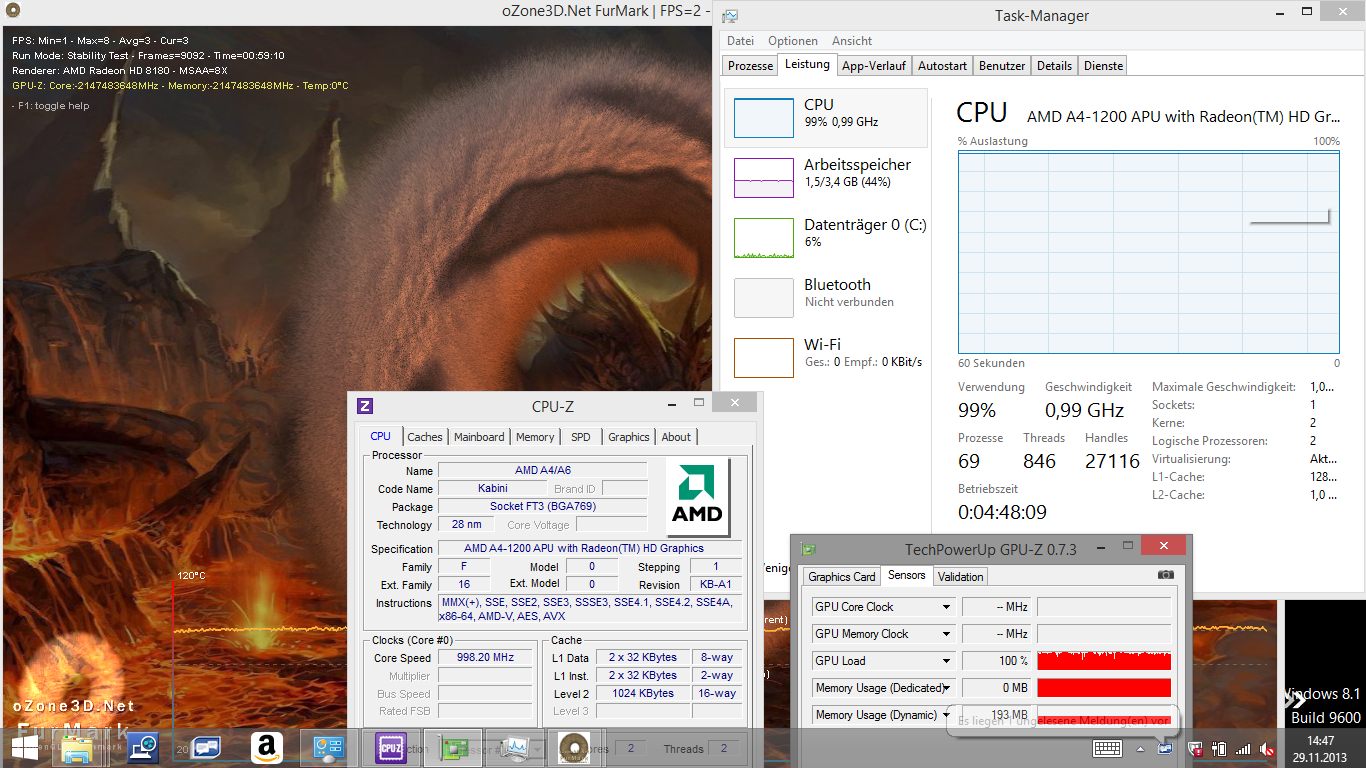This screenshot has width=1366, height=768.
Task: Click the GPU-Z title bar icon
Action: point(808,549)
